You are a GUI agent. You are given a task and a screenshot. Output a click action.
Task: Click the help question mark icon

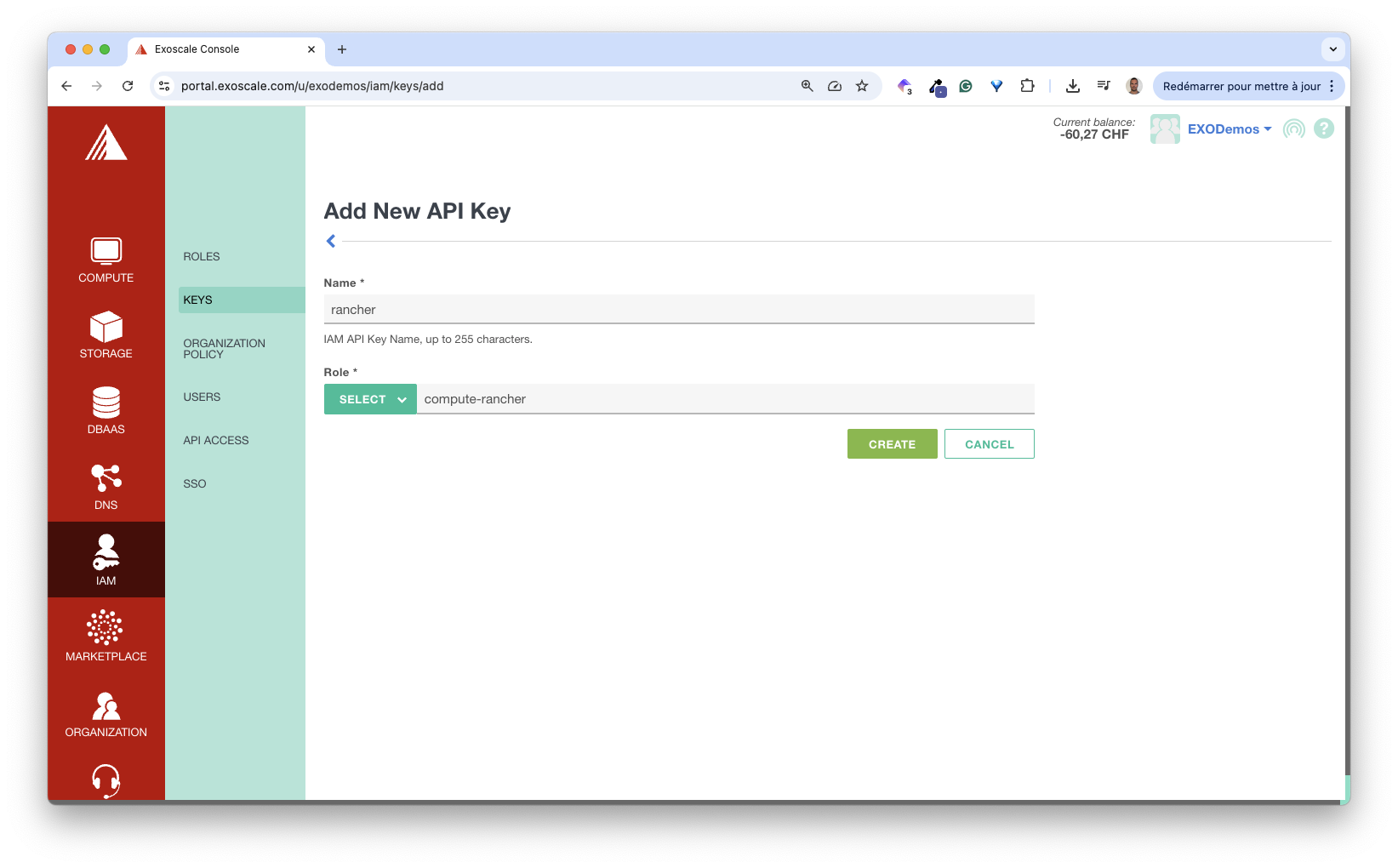coord(1323,128)
